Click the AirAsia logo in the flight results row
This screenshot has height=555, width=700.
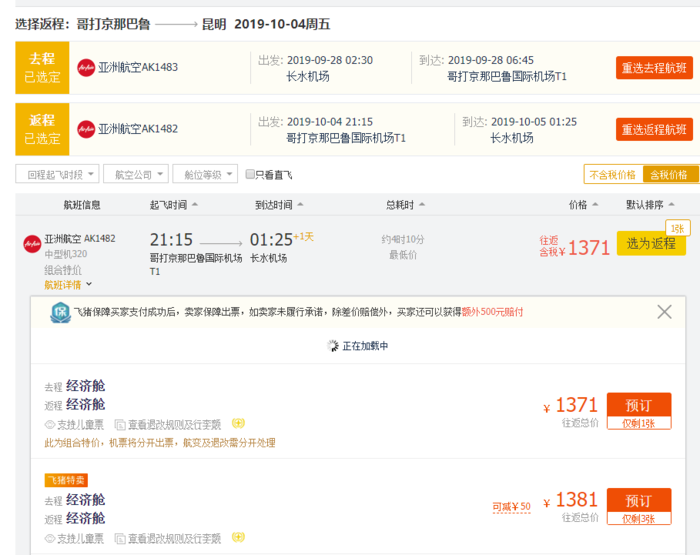33,242
